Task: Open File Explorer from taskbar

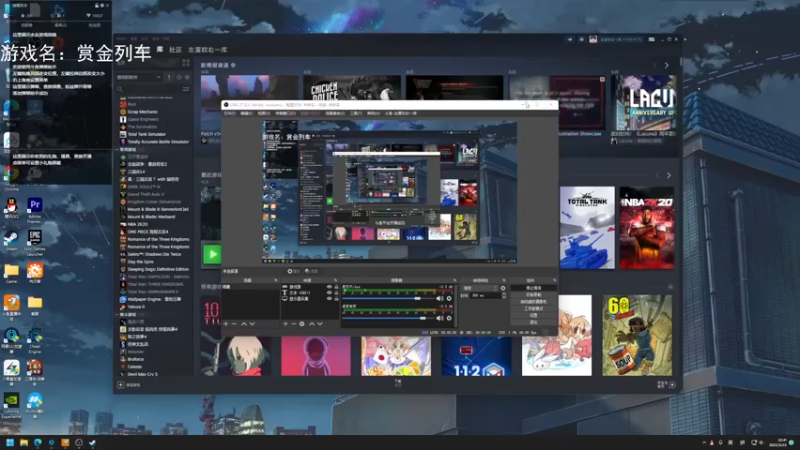Action: coord(24,442)
